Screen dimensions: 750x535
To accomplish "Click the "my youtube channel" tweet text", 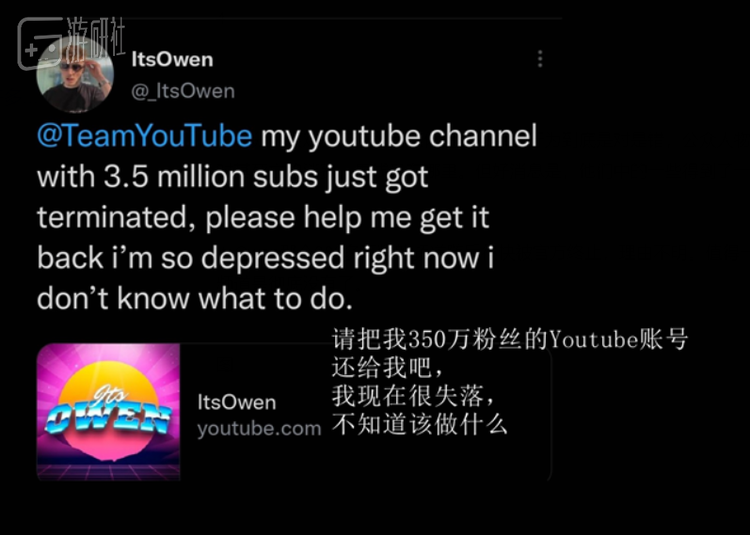I will pos(399,137).
